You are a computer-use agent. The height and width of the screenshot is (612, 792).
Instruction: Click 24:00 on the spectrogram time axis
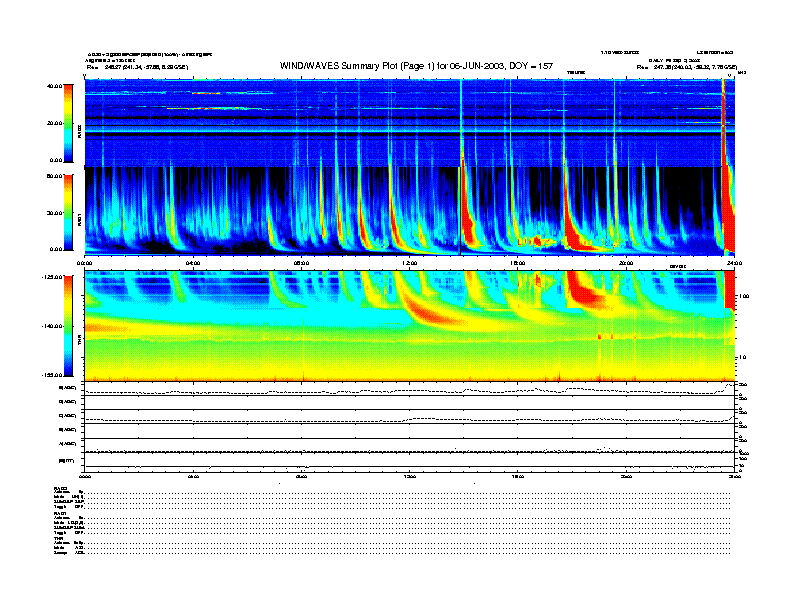coord(734,263)
